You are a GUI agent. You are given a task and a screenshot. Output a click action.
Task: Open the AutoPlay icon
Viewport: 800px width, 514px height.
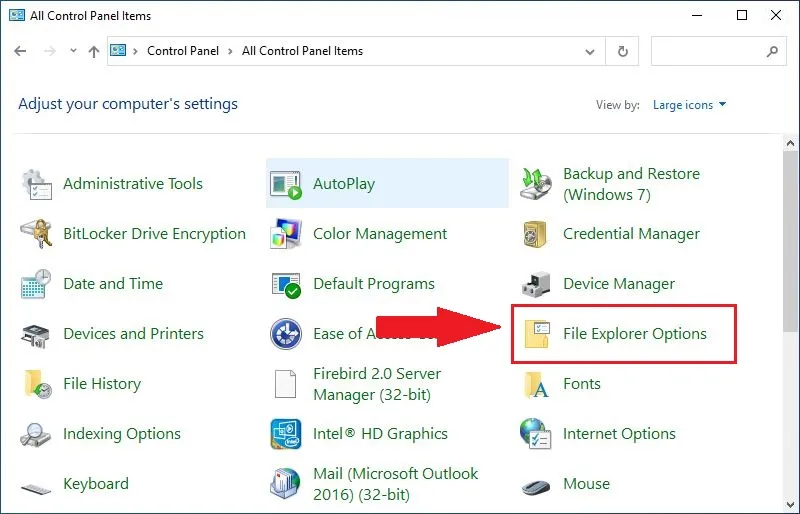(x=286, y=185)
